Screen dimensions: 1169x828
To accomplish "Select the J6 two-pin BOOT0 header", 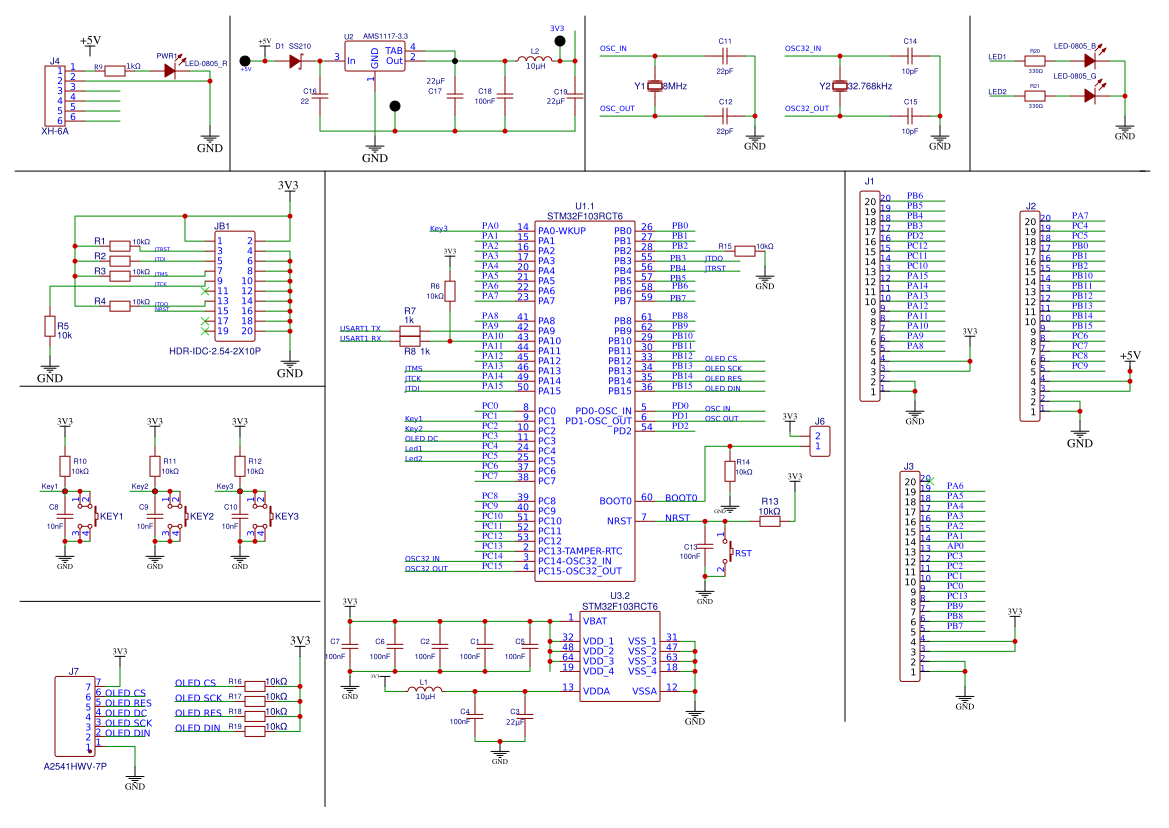I will pos(819,441).
